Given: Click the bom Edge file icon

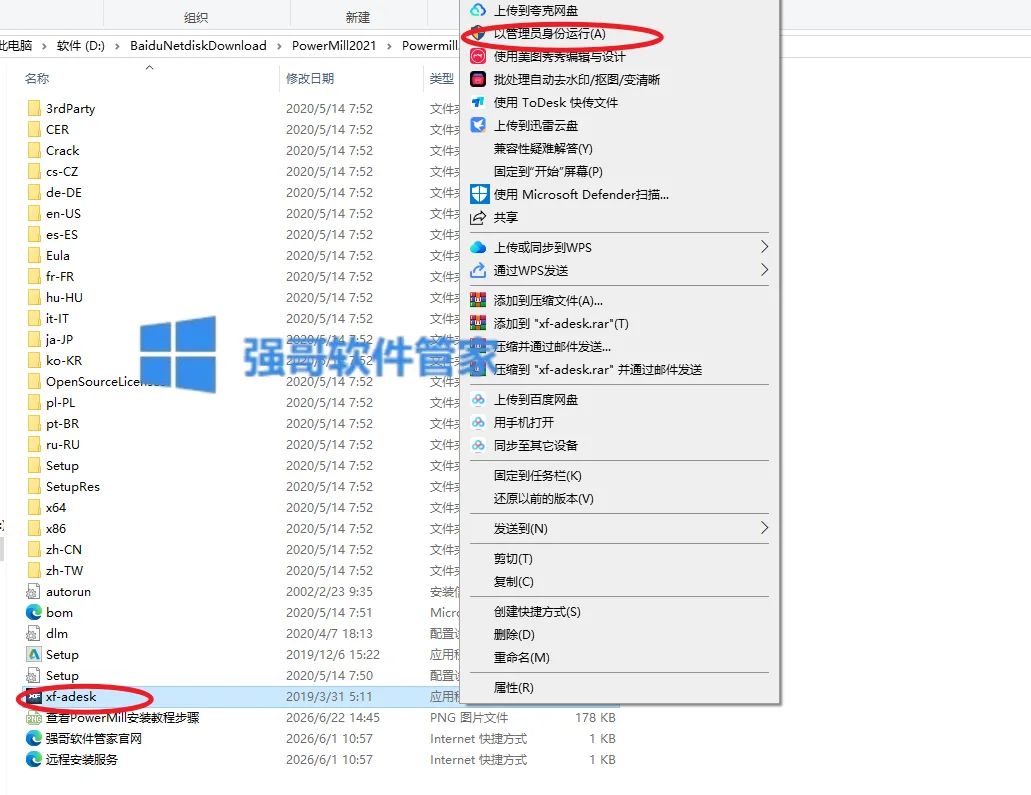Looking at the screenshot, I should (x=34, y=612).
